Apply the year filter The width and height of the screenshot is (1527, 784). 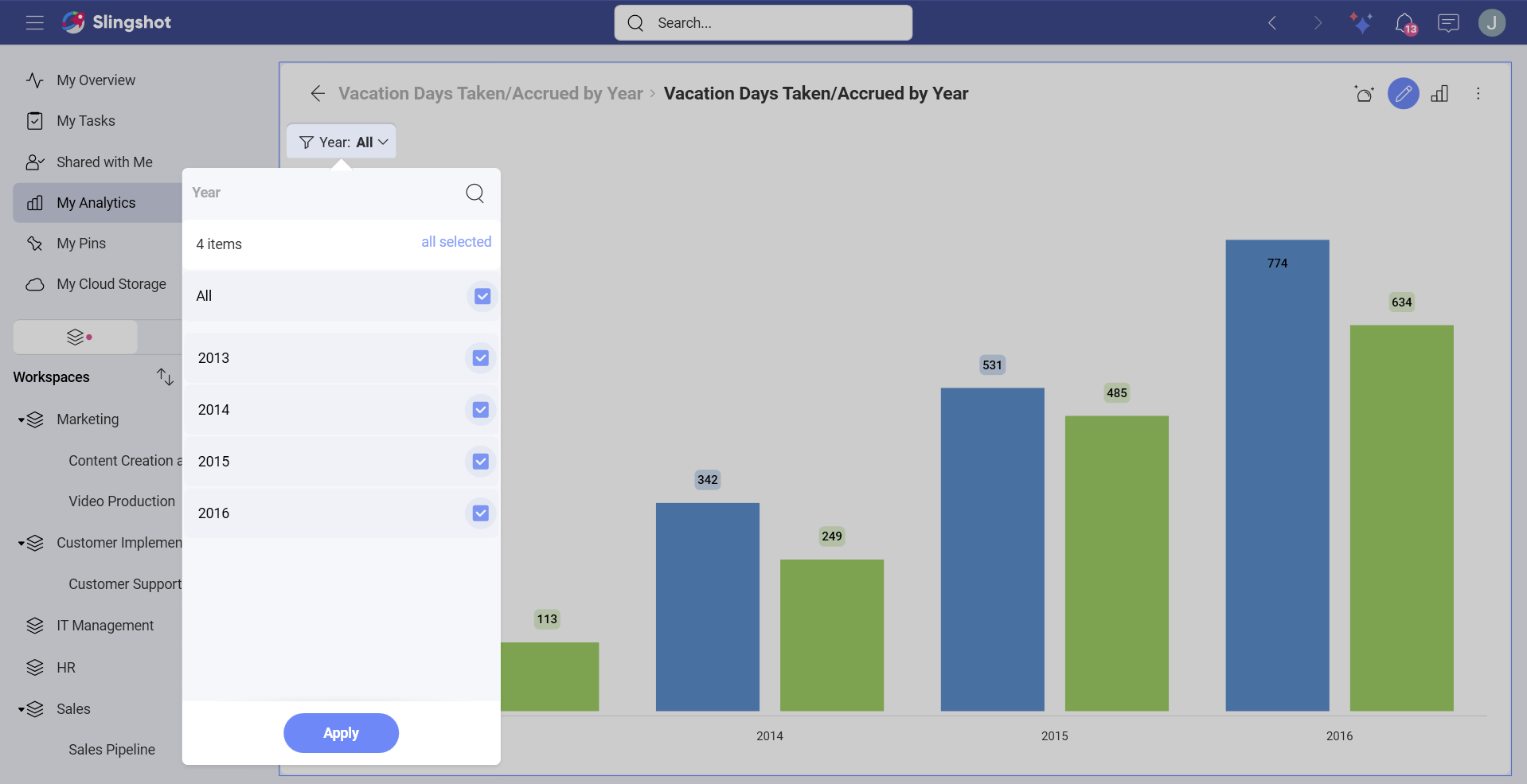click(341, 733)
